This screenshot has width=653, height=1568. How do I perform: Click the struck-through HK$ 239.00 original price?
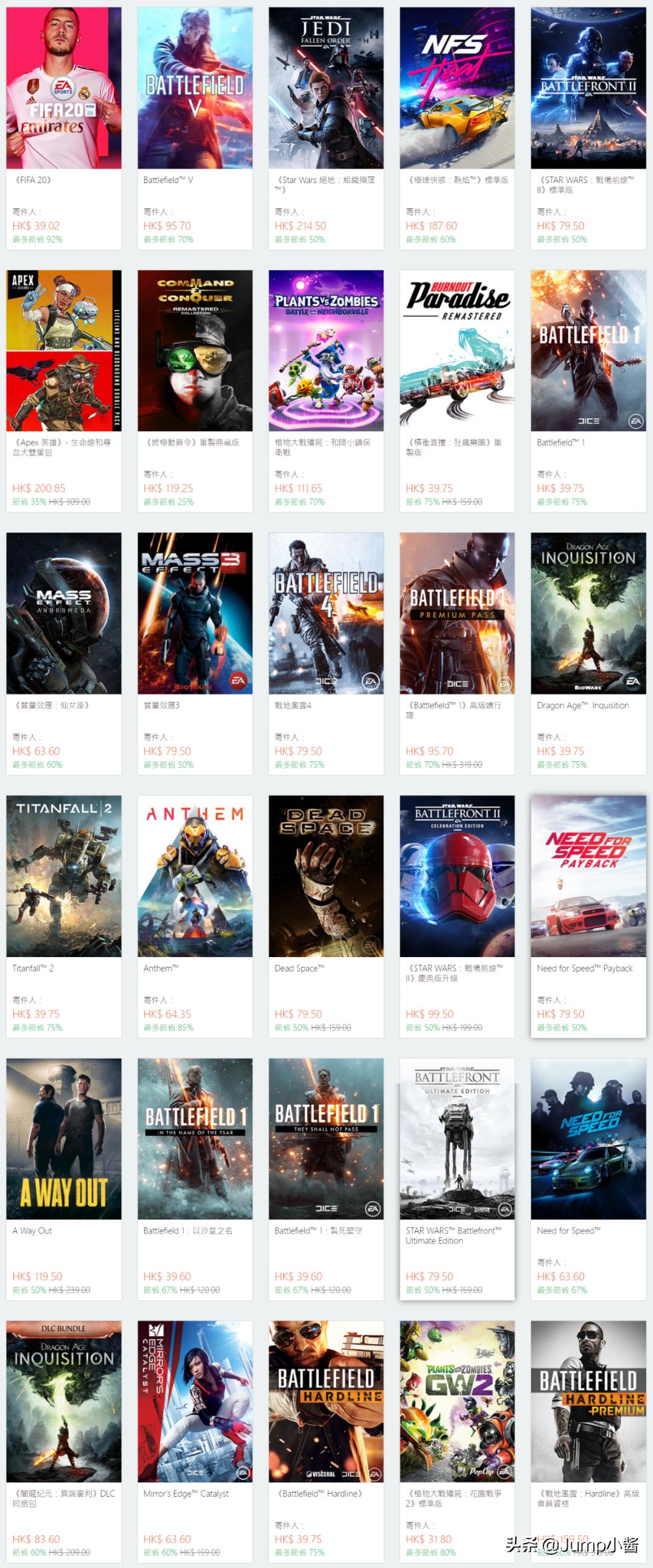[70, 1290]
